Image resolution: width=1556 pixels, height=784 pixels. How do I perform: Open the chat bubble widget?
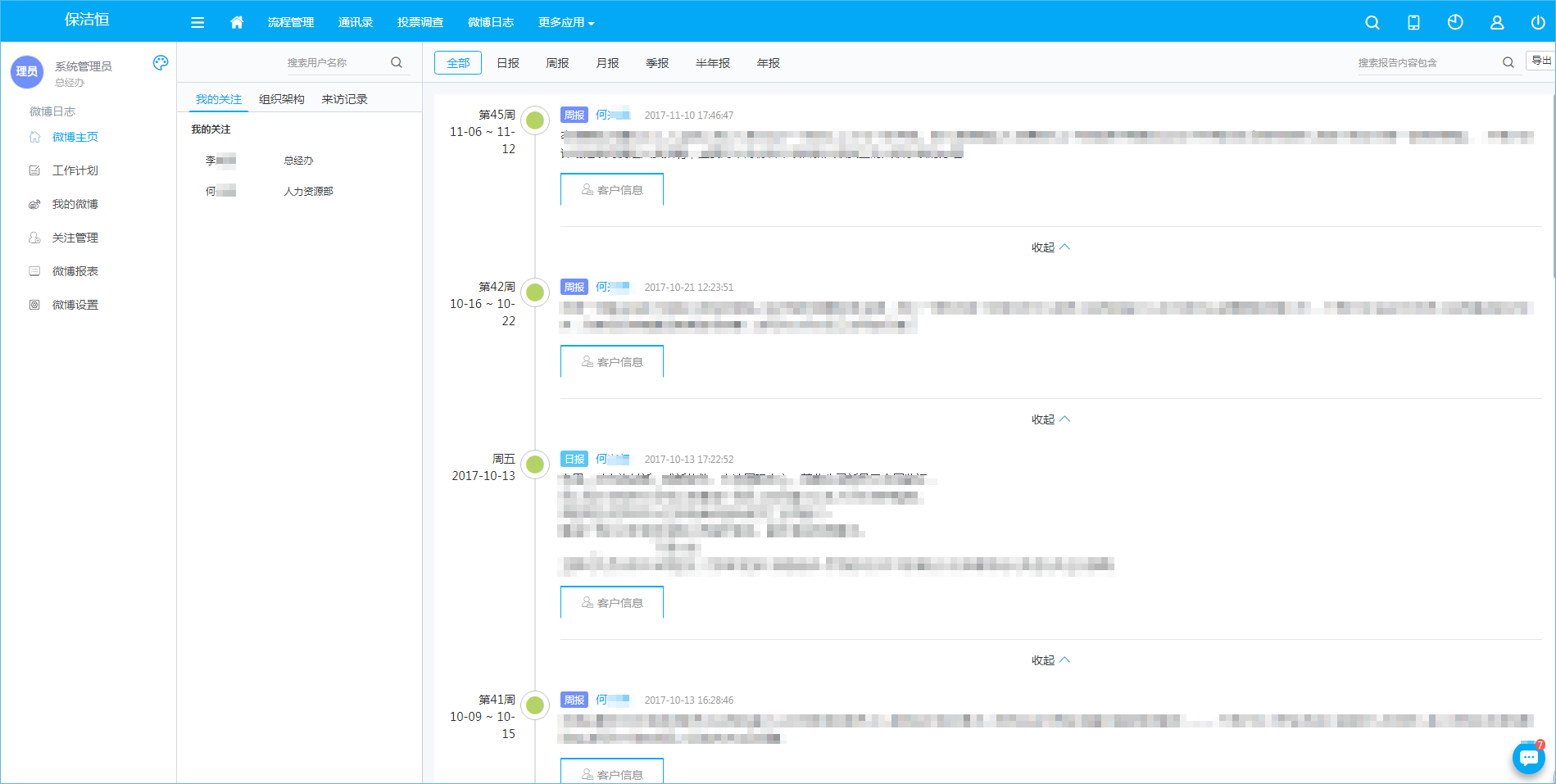click(1528, 758)
